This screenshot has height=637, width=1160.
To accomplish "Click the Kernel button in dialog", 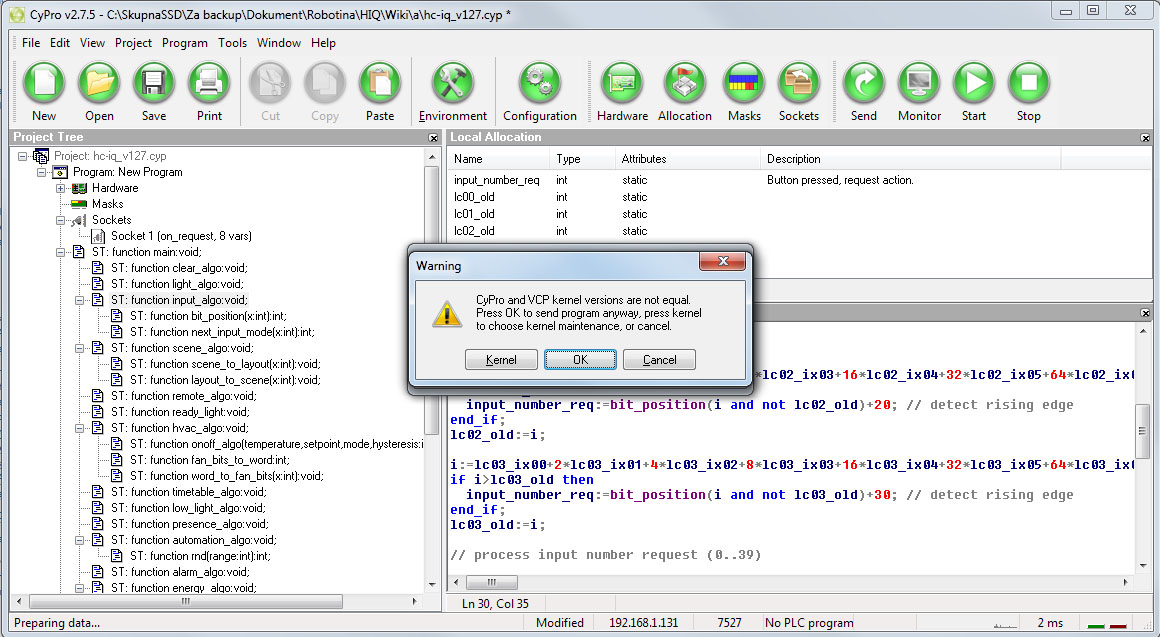I will 501,360.
